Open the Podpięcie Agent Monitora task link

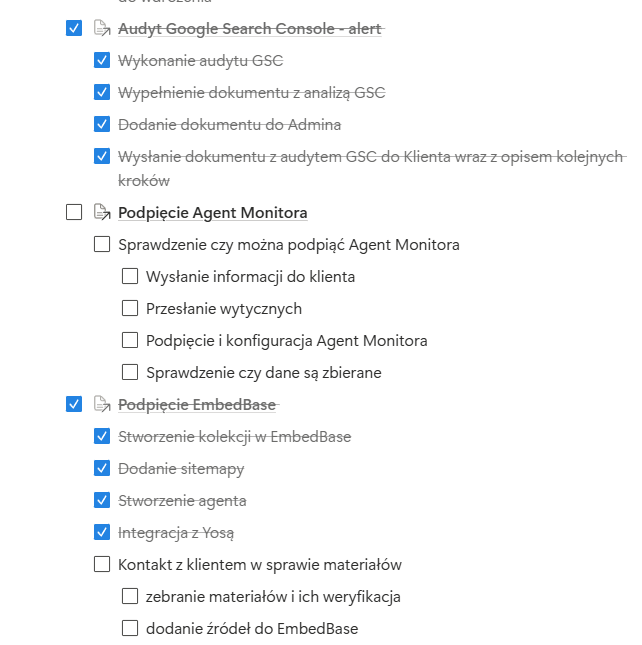tap(212, 212)
